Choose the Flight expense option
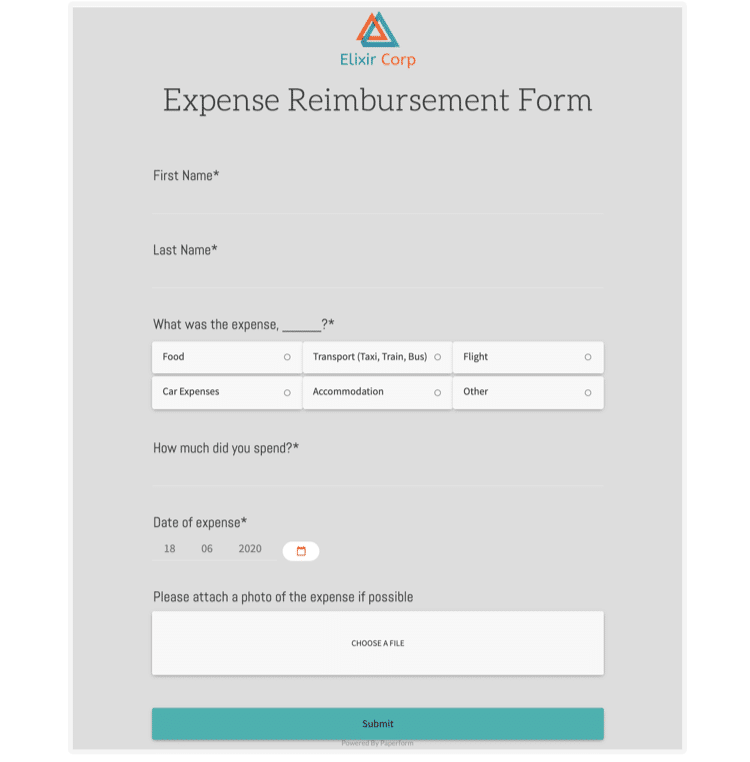This screenshot has height=762, width=750. click(527, 357)
